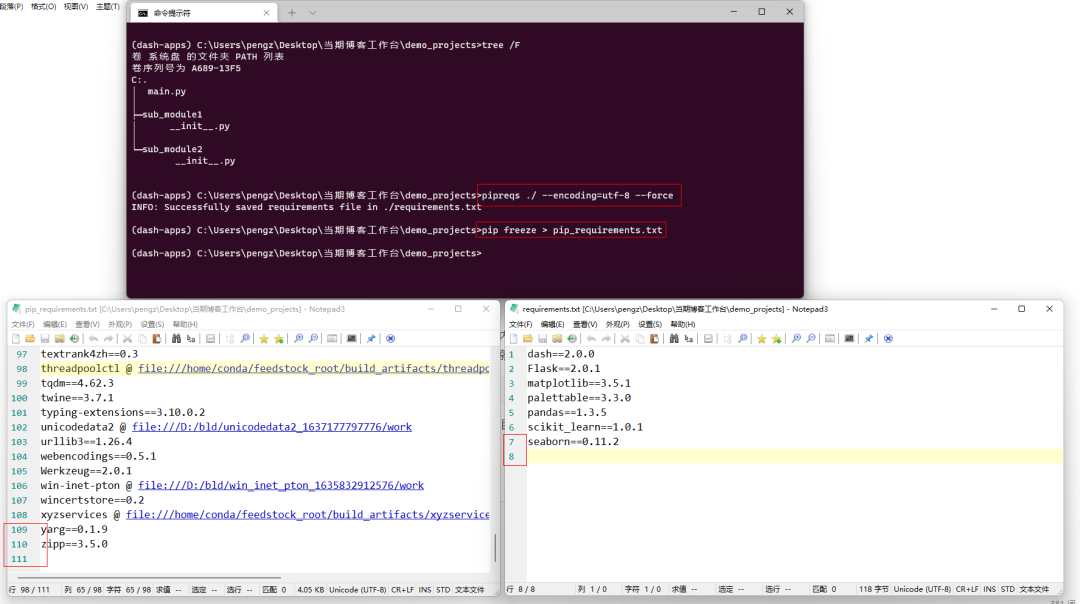Click Save icon in pip_requirements.txt window toolbar
The width and height of the screenshot is (1080, 604).
(x=45, y=339)
